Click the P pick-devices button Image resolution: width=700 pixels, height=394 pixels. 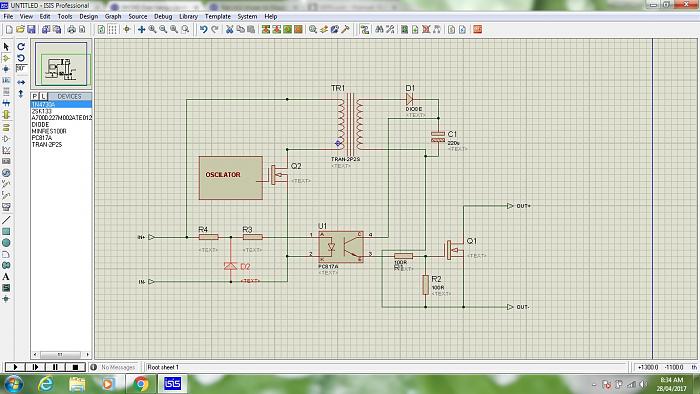point(35,96)
